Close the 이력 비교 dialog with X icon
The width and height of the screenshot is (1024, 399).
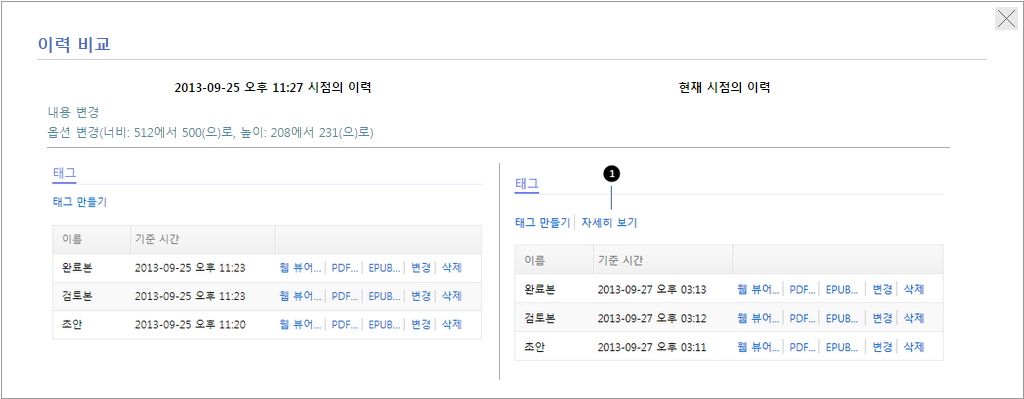coord(1006,19)
